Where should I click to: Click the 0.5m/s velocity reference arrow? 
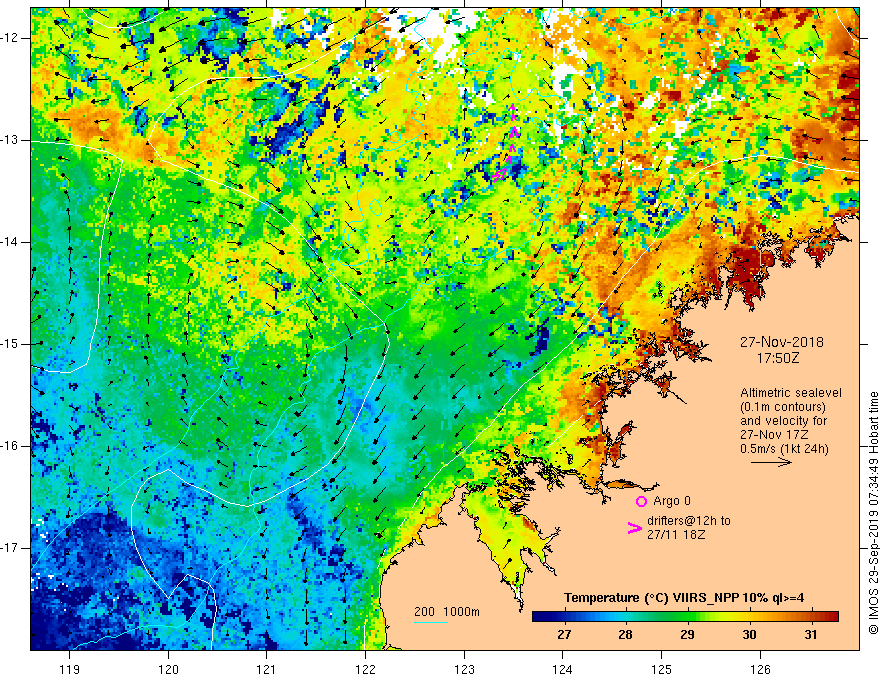(x=771, y=462)
